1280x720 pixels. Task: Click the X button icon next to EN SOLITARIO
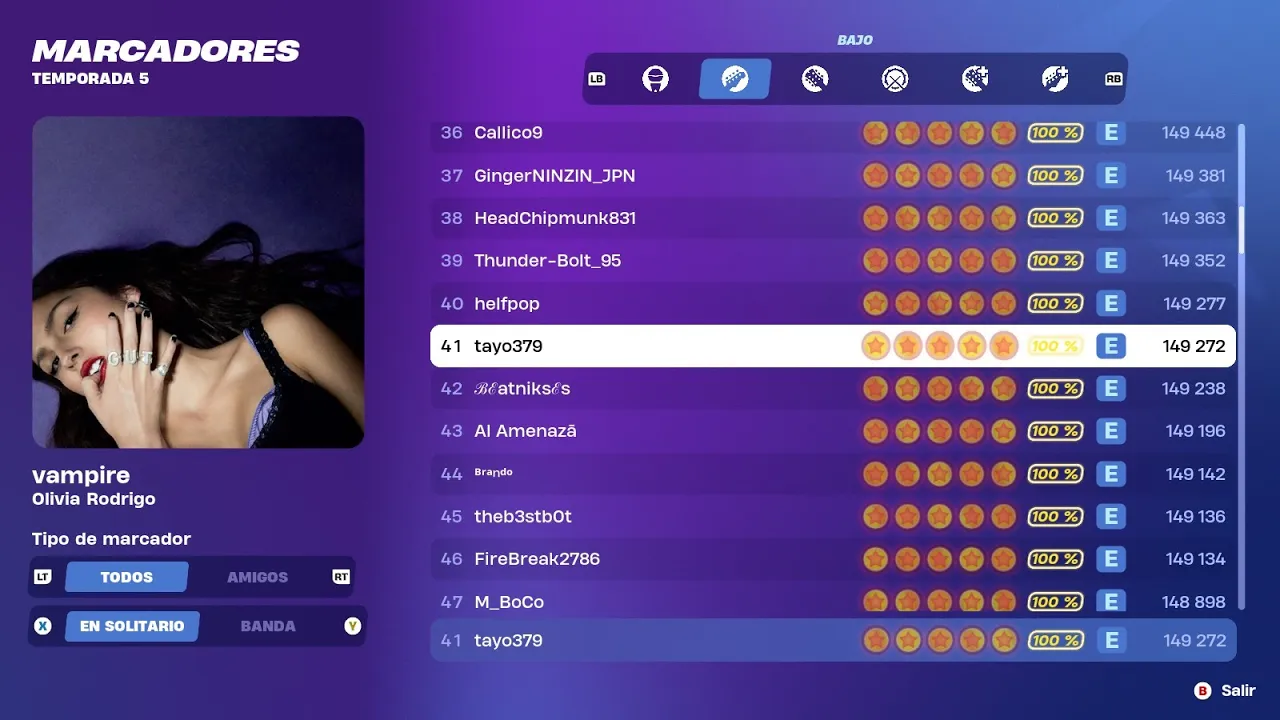[x=43, y=626]
